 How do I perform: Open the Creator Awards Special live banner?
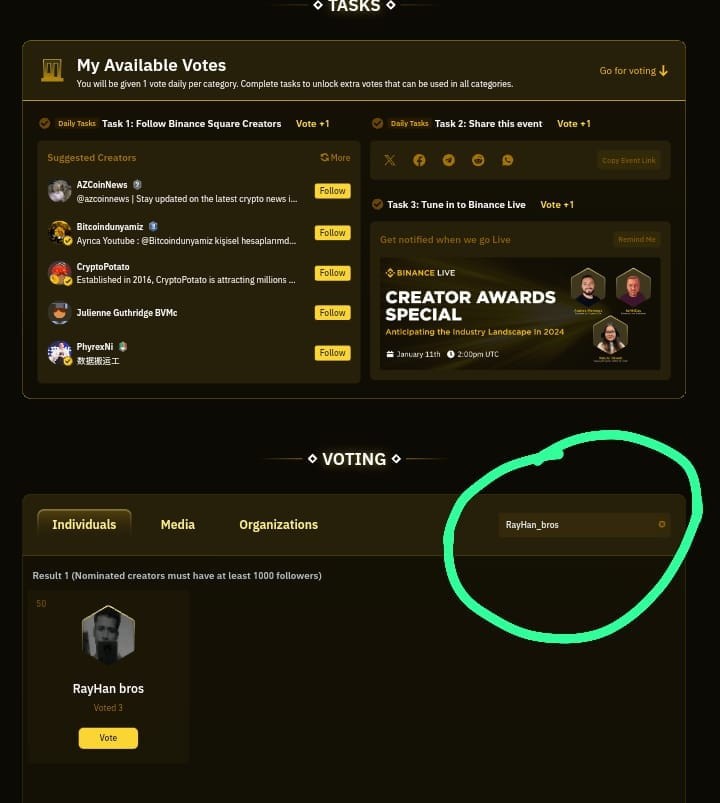tap(520, 313)
